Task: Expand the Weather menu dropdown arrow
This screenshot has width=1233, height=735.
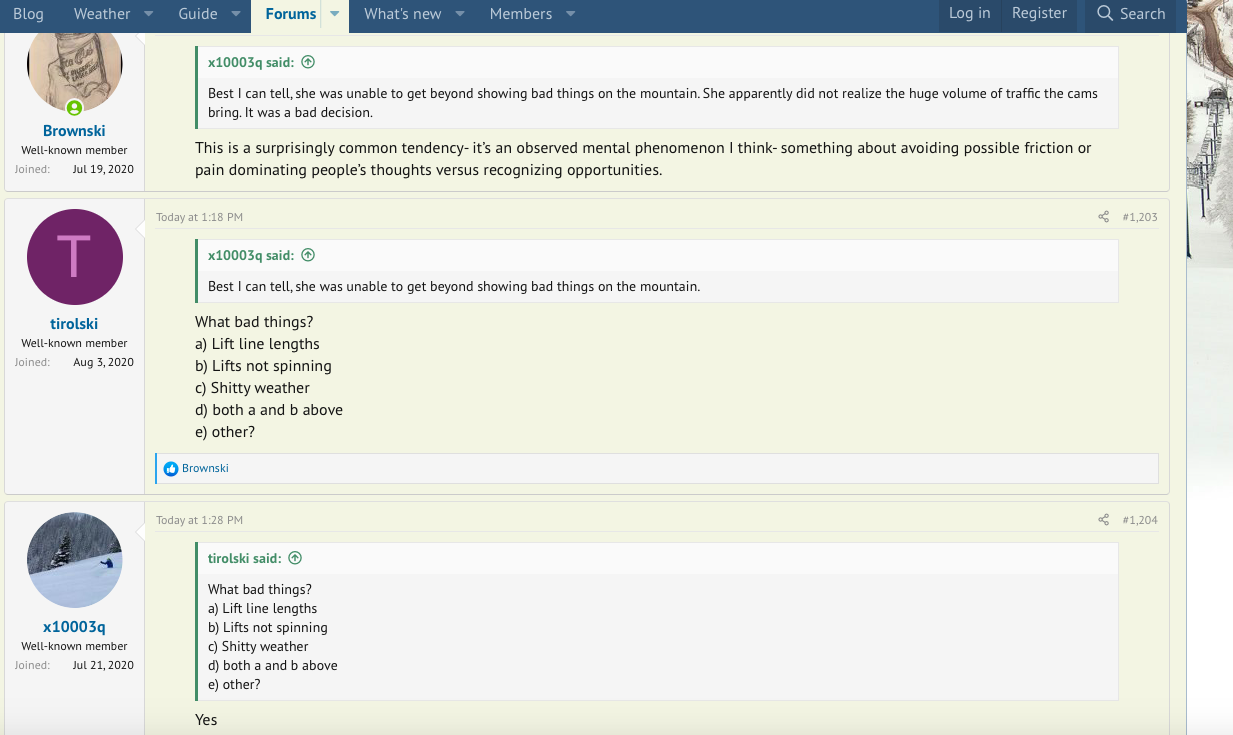Action: click(x=148, y=14)
